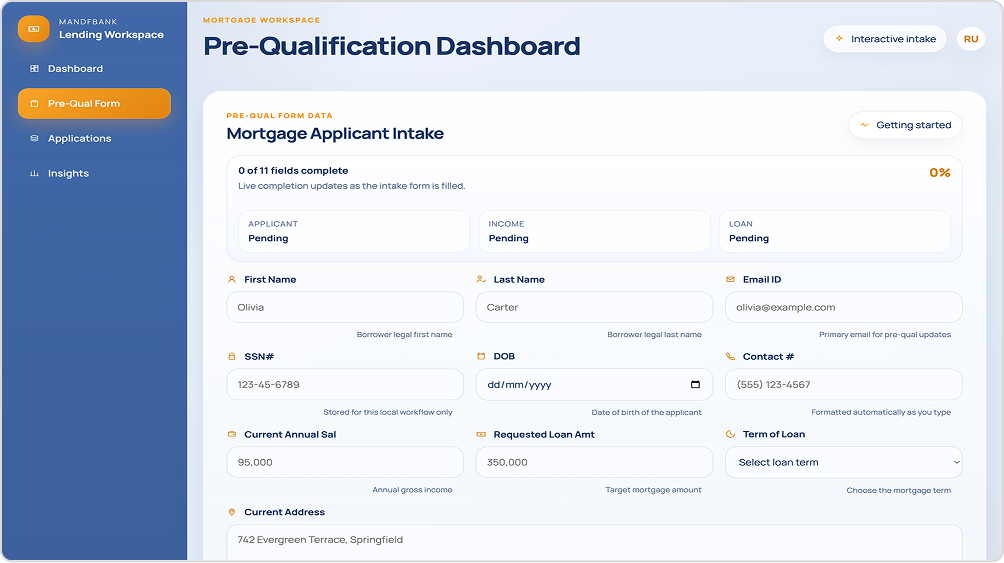
Task: Focus the First Name input field
Action: 345,307
